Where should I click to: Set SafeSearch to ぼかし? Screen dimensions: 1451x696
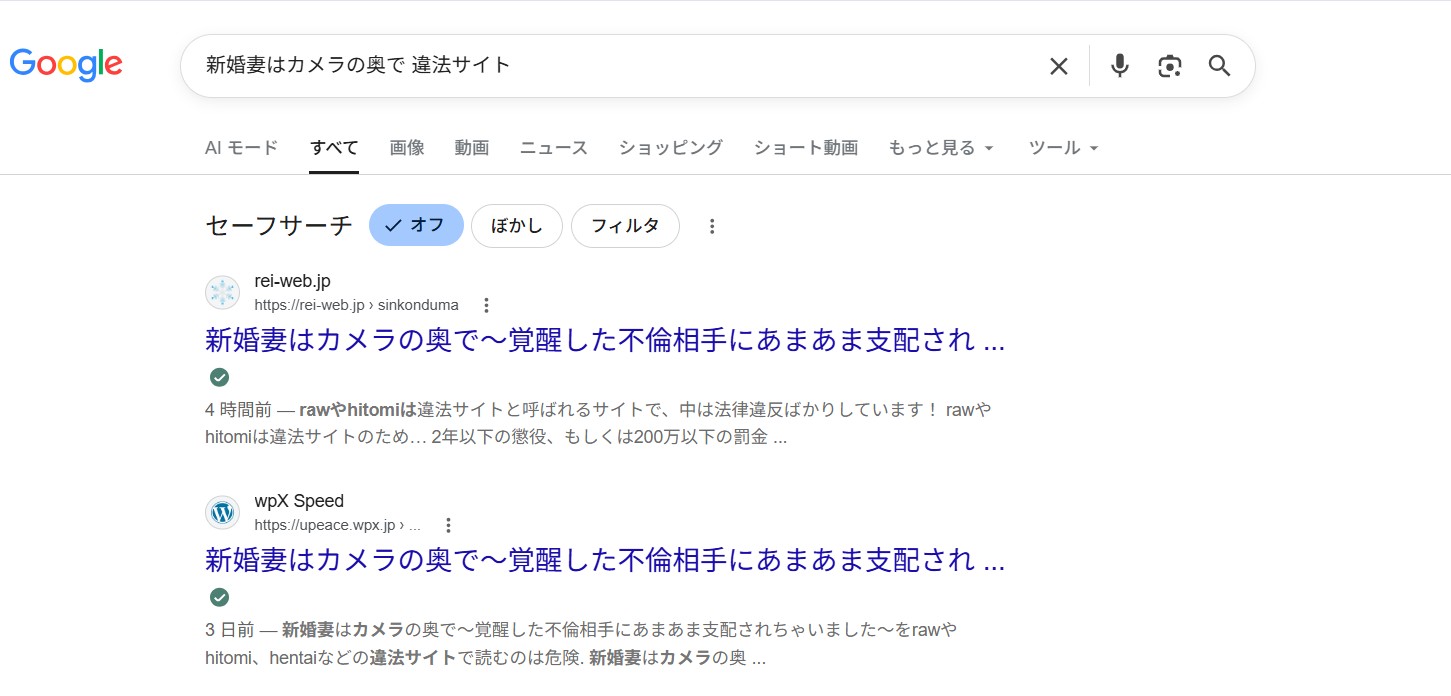(517, 225)
